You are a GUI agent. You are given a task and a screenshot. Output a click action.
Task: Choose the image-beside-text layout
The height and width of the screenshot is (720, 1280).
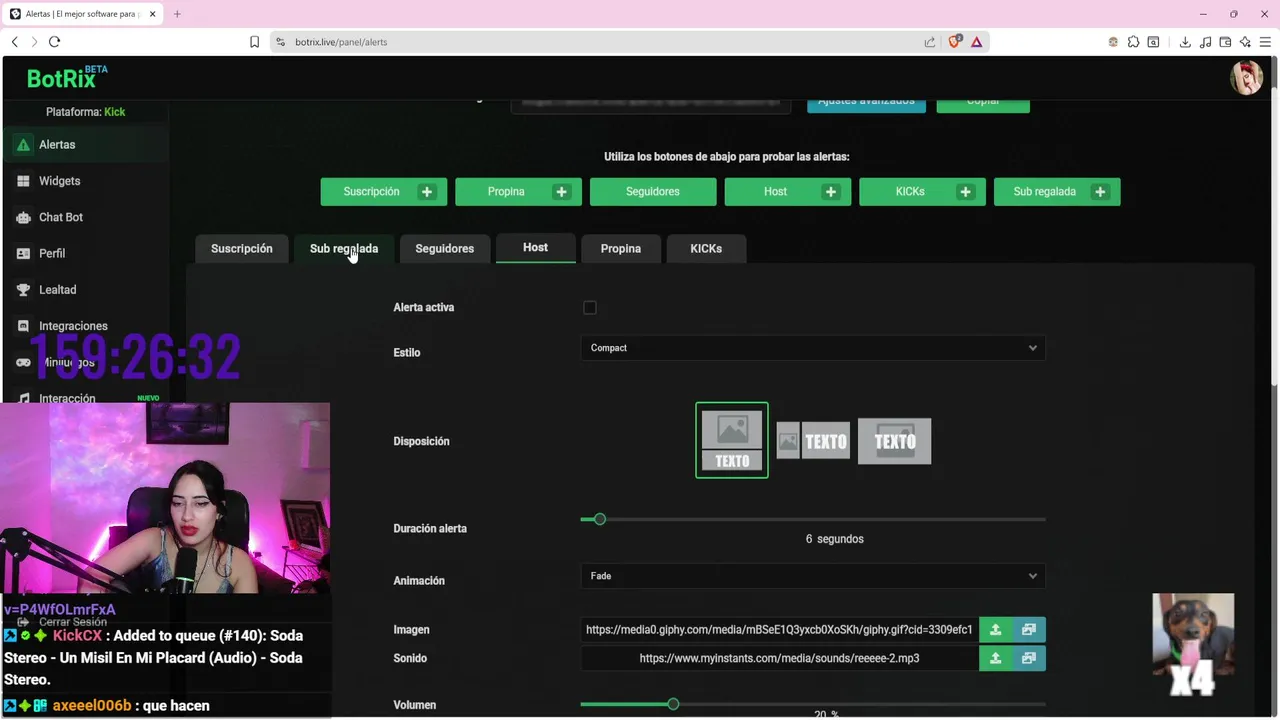(x=813, y=441)
